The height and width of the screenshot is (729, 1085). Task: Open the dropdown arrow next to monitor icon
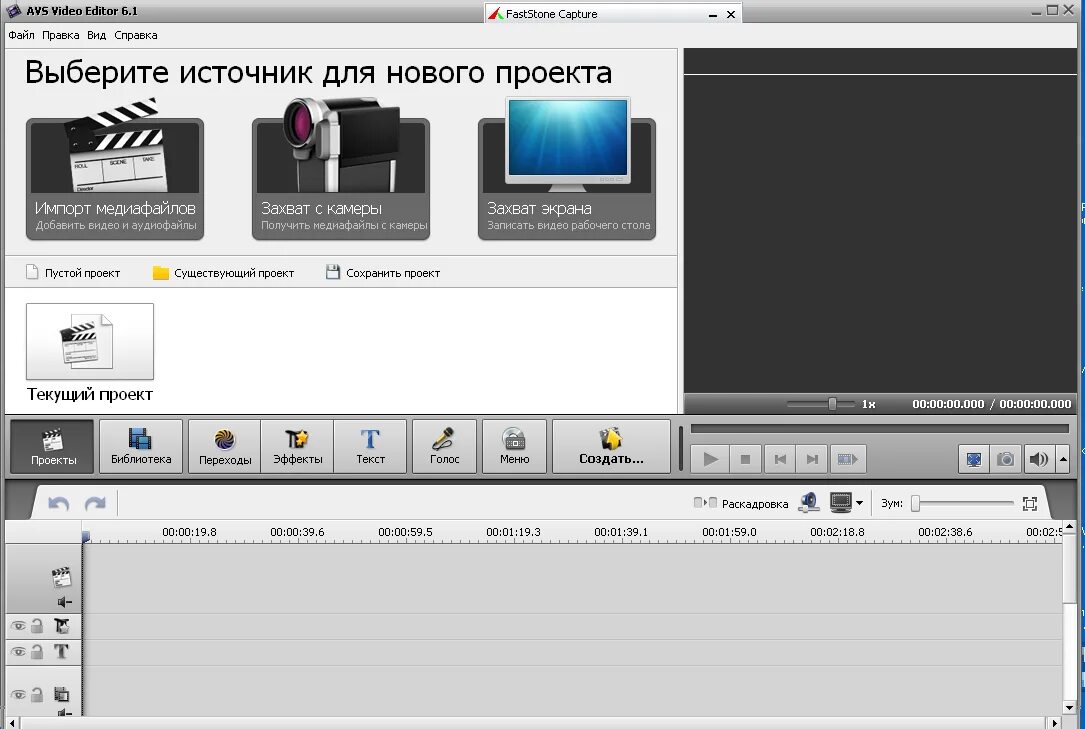pos(859,503)
